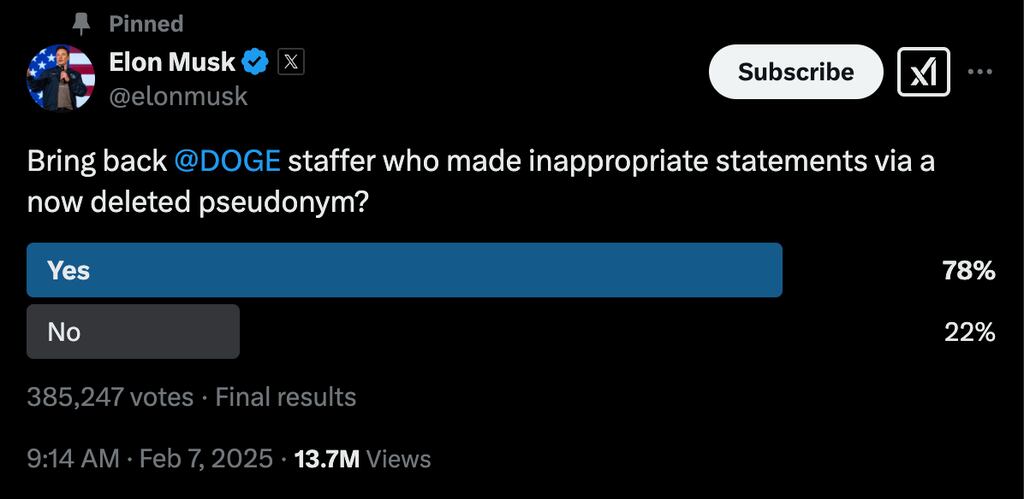
Task: Open the three-dot more options menu
Action: coord(980,72)
